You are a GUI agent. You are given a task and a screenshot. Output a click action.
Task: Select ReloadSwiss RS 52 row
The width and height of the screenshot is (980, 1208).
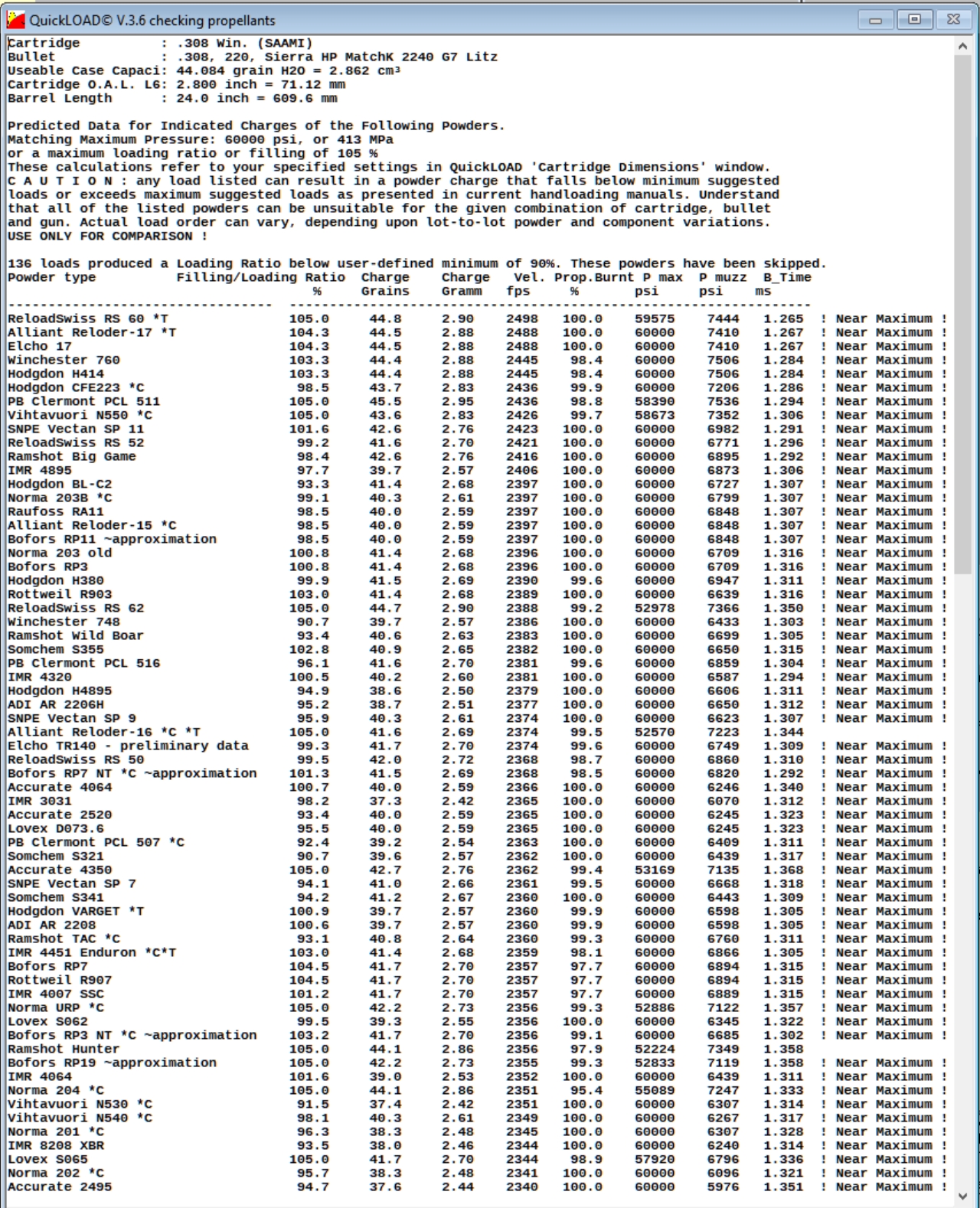pyautogui.click(x=477, y=443)
